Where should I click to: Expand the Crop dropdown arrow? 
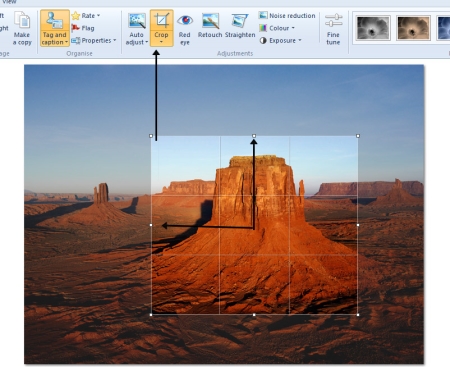point(161,42)
